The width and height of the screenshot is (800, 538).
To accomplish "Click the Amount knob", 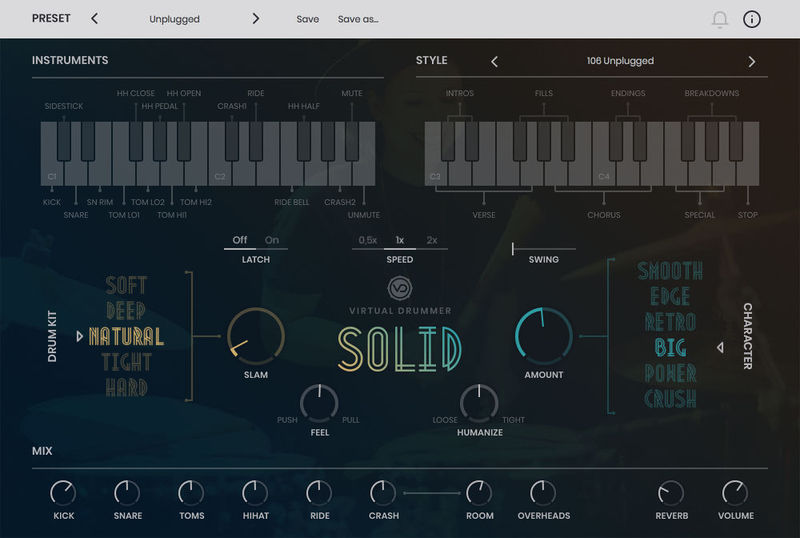I will point(543,336).
